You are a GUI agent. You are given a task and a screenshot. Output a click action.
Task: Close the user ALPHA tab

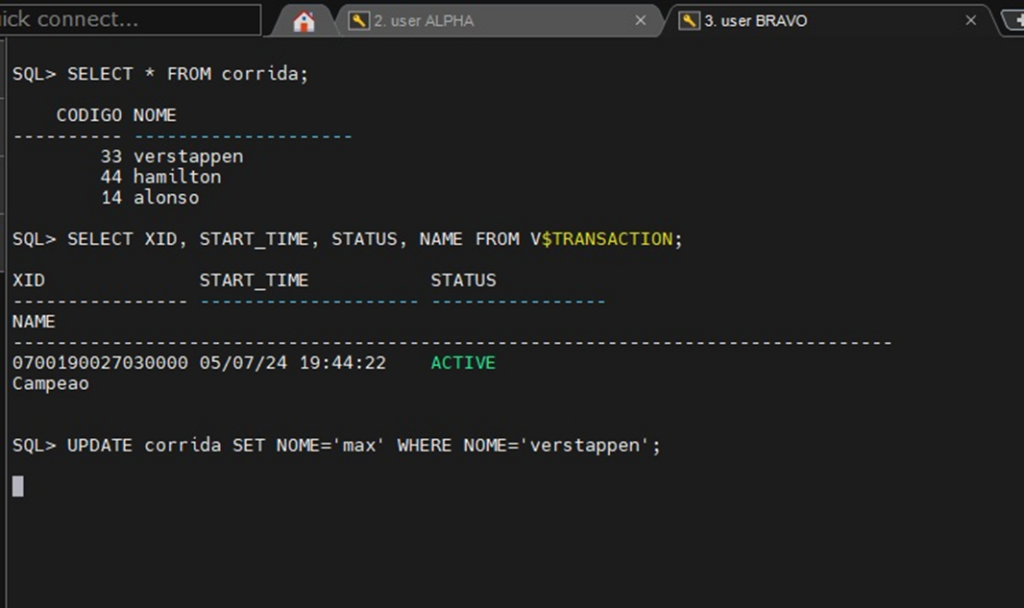point(641,21)
